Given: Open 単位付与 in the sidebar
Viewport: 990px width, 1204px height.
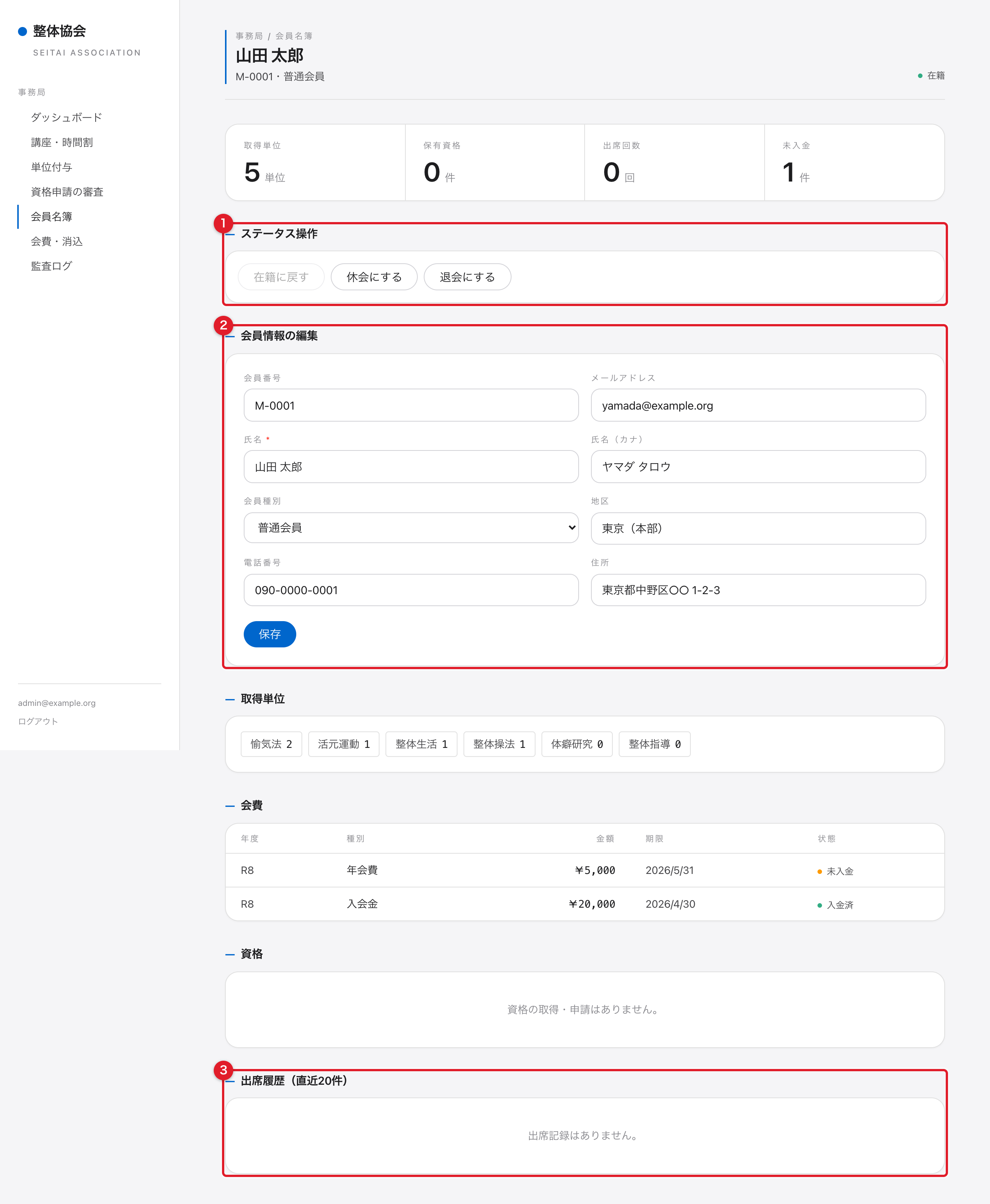Looking at the screenshot, I should tap(51, 167).
